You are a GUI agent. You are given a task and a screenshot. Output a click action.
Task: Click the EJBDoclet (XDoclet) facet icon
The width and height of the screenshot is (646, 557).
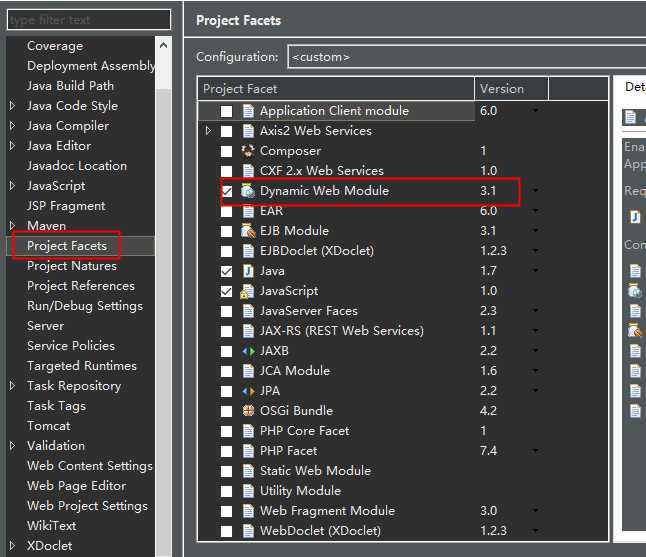(248, 251)
